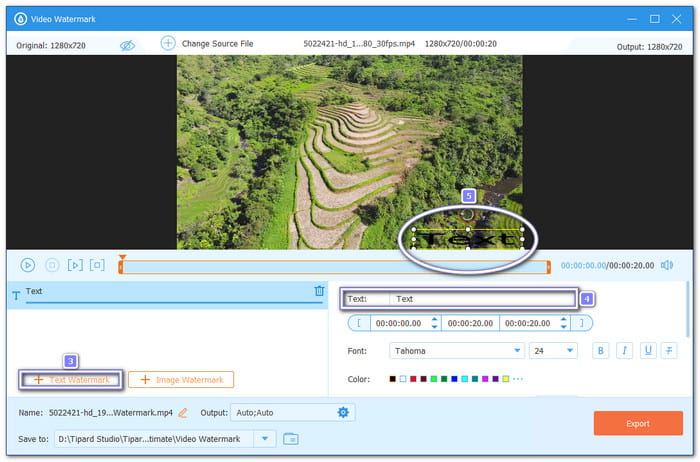Toggle italic text formatting
The height and width of the screenshot is (462, 700).
624,350
